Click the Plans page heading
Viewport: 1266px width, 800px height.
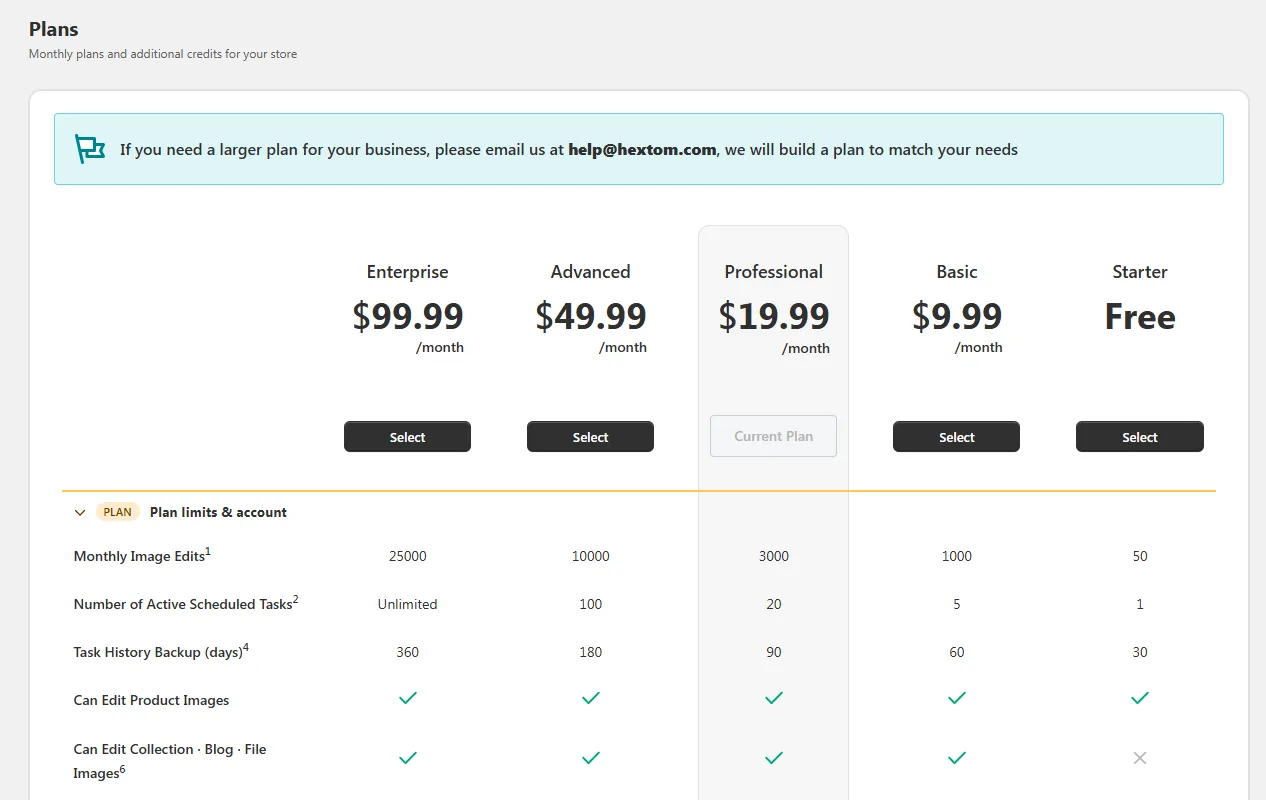[54, 29]
